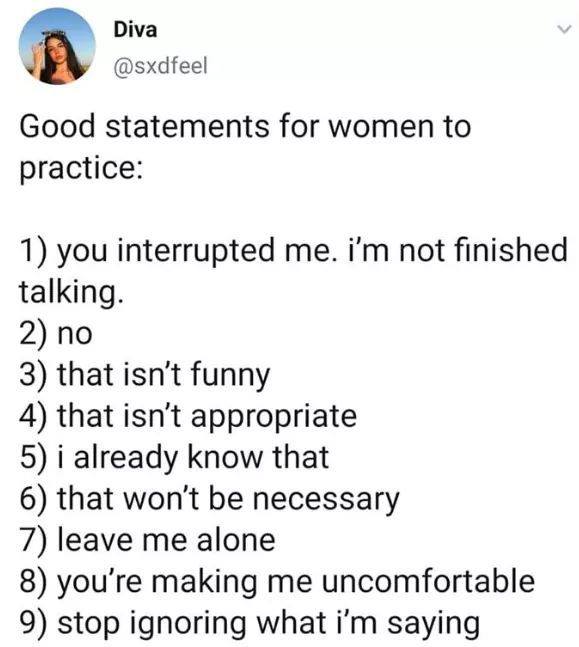This screenshot has height=647, width=579.
Task: Click the 'Good statements for women to' line
Action: tap(245, 126)
